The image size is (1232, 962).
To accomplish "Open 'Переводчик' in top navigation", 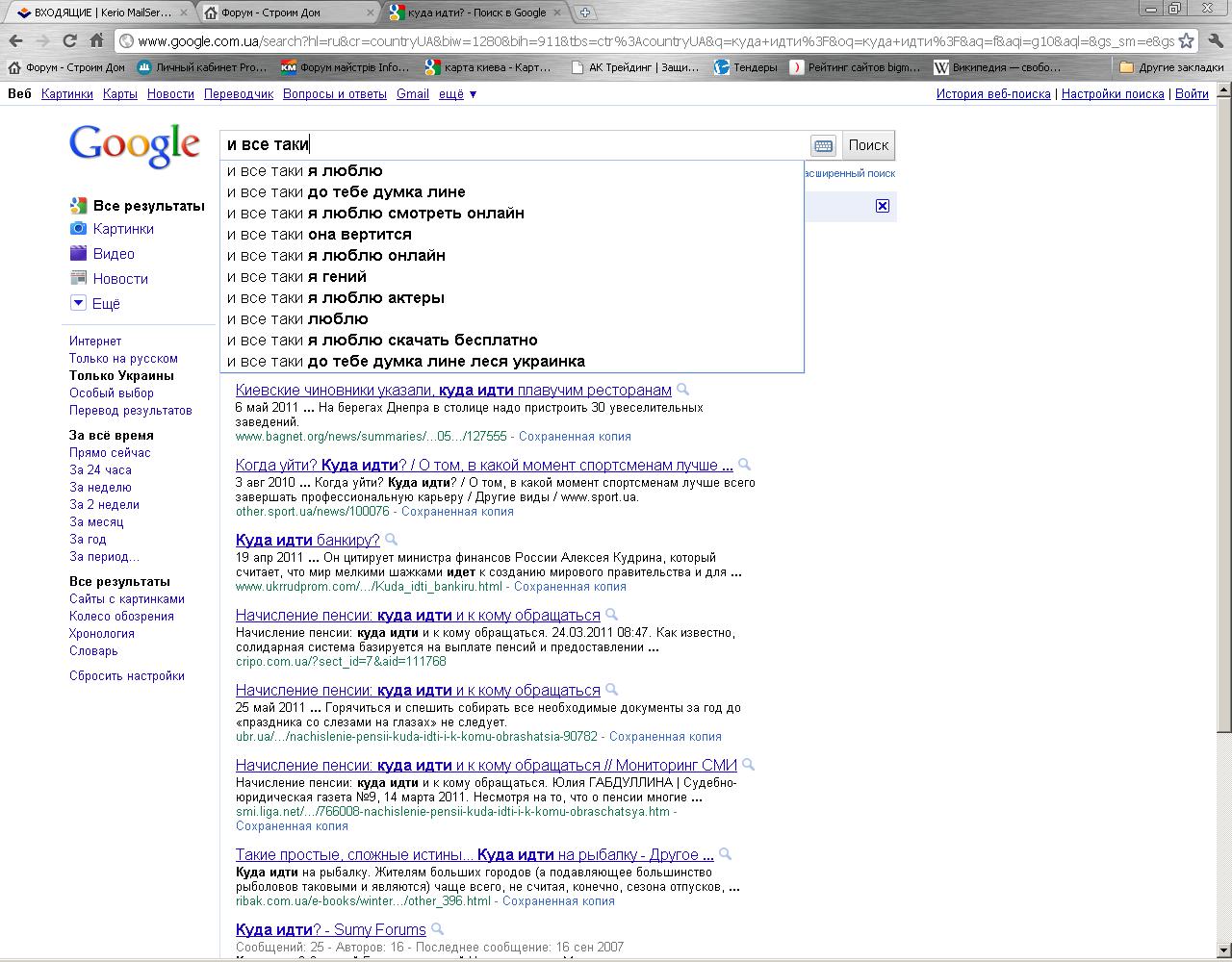I will (x=239, y=94).
